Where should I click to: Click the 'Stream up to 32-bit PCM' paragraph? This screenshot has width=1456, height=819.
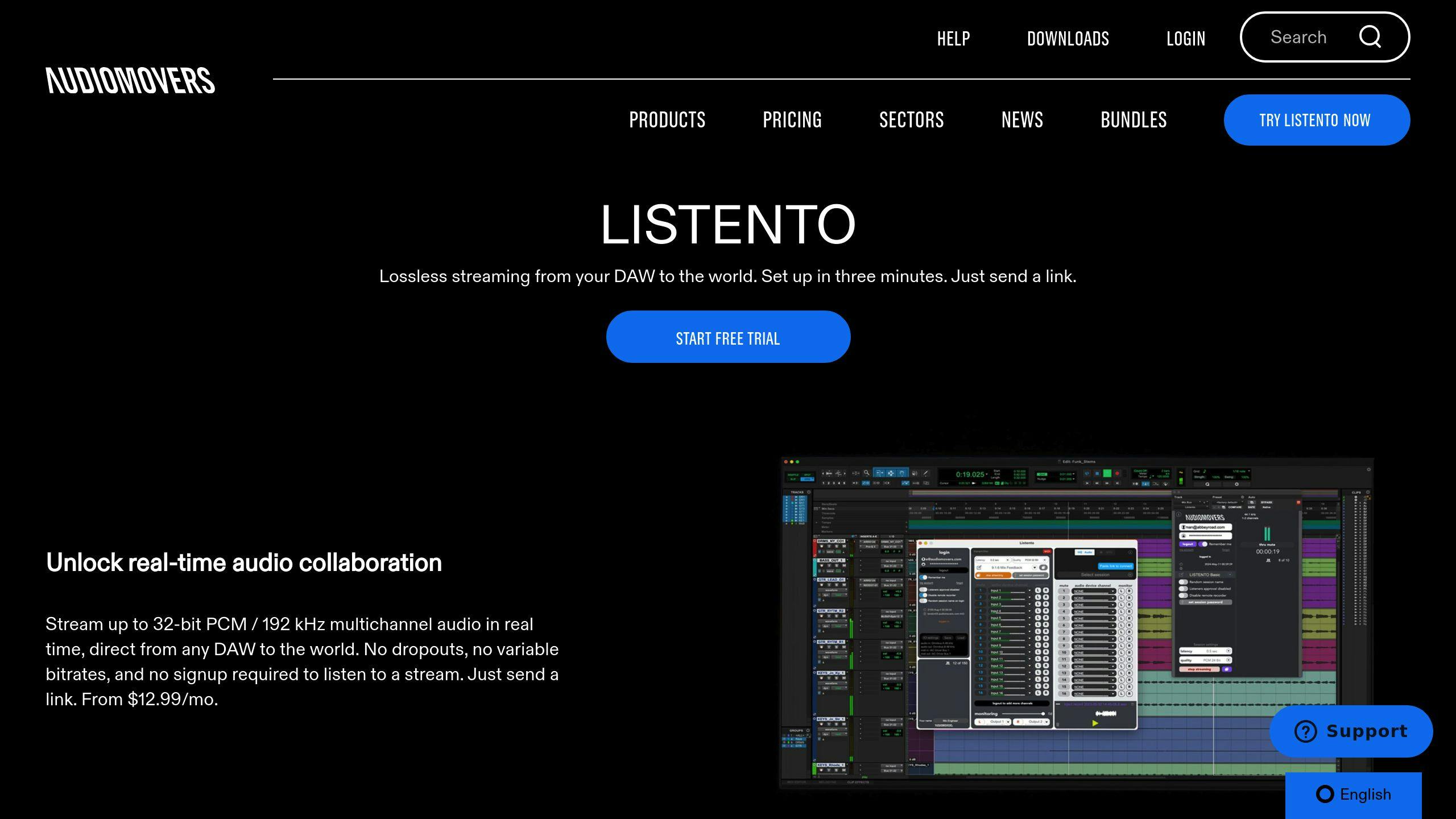[302, 661]
